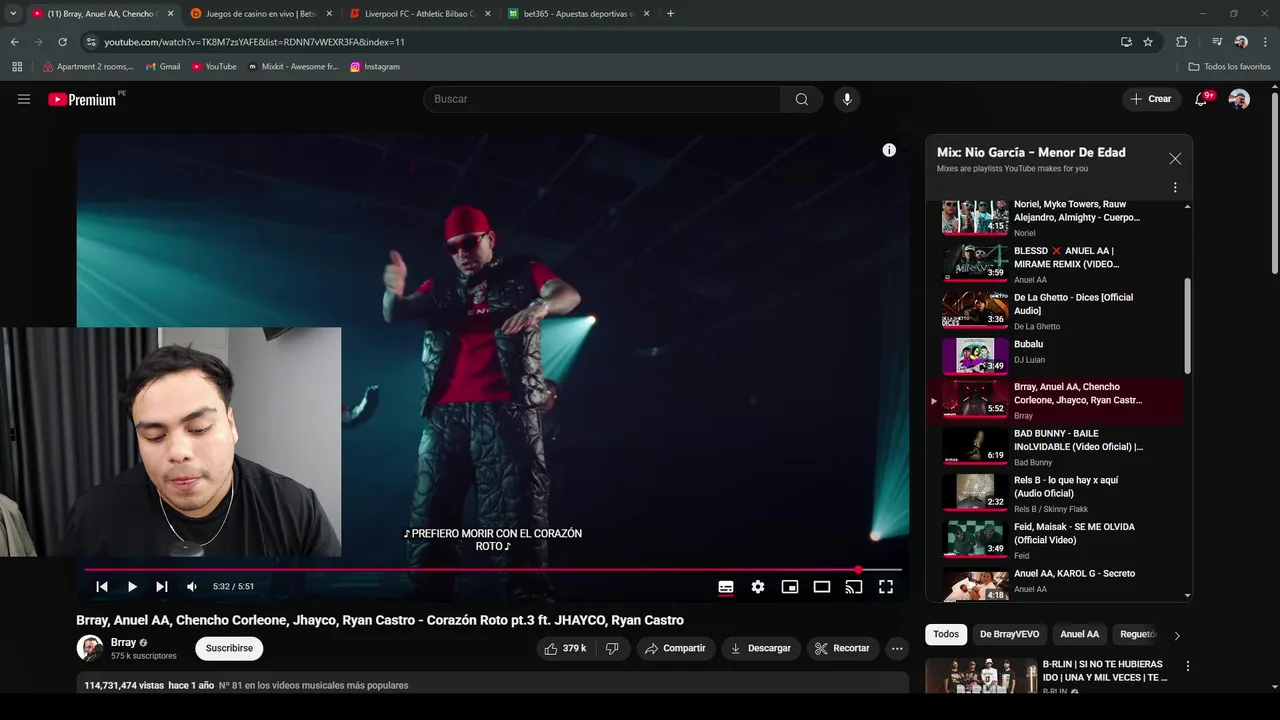The height and width of the screenshot is (720, 1280).
Task: Show more filter chips with arrow
Action: pos(1177,635)
